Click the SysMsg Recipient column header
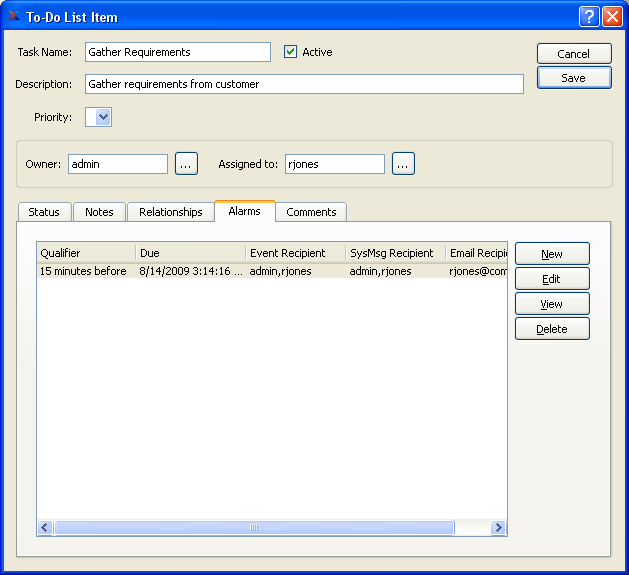This screenshot has height=575, width=629. point(396,253)
